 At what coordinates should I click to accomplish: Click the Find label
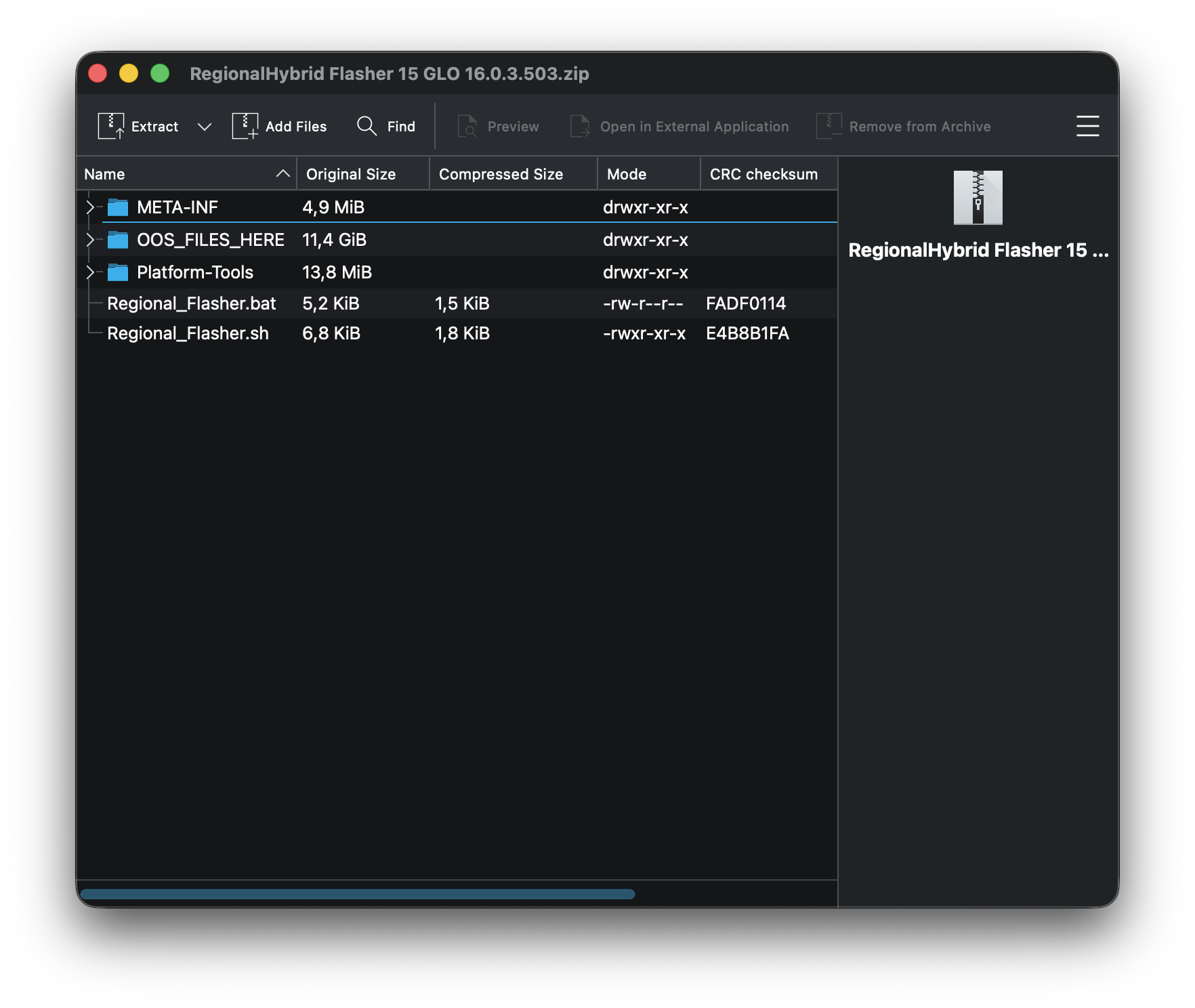[x=401, y=127]
